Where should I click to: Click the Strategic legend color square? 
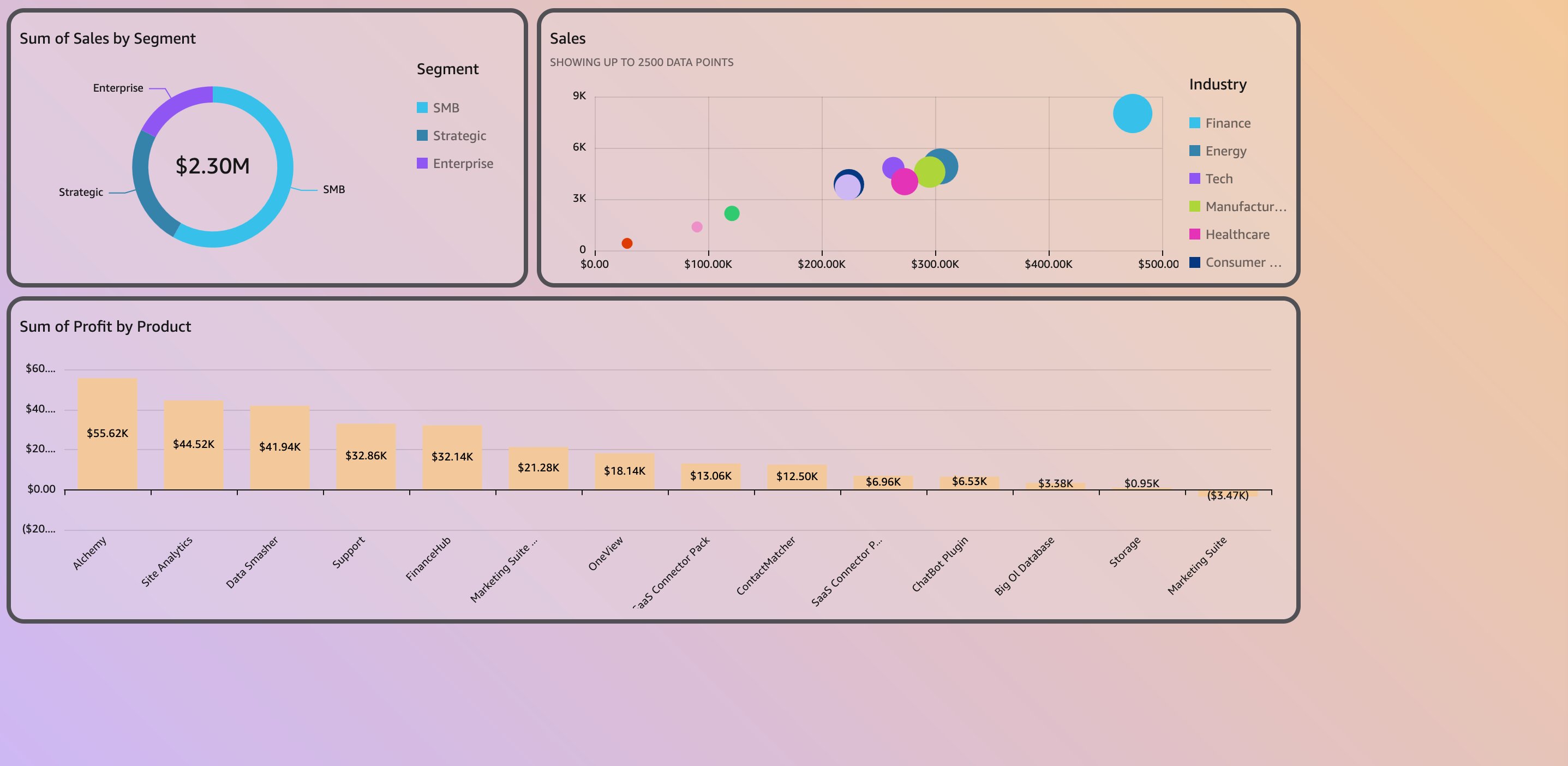pos(422,135)
